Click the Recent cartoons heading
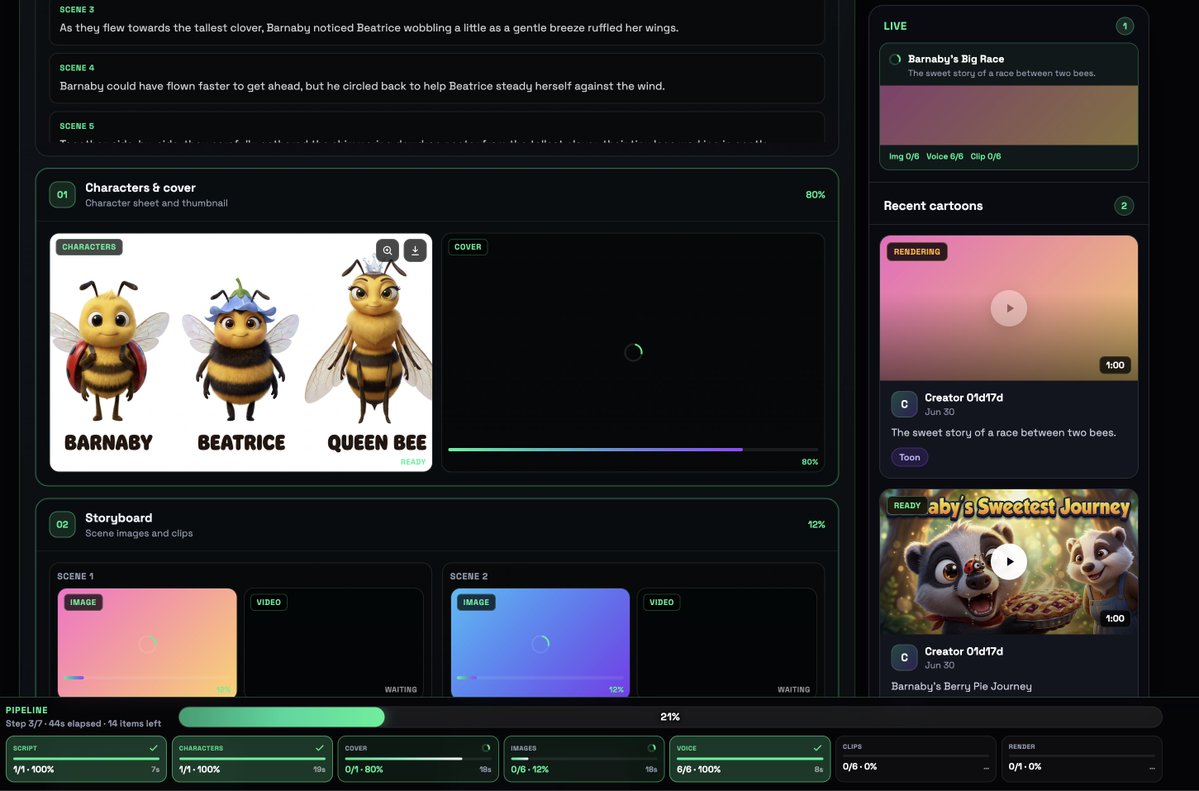 pyautogui.click(x=933, y=206)
